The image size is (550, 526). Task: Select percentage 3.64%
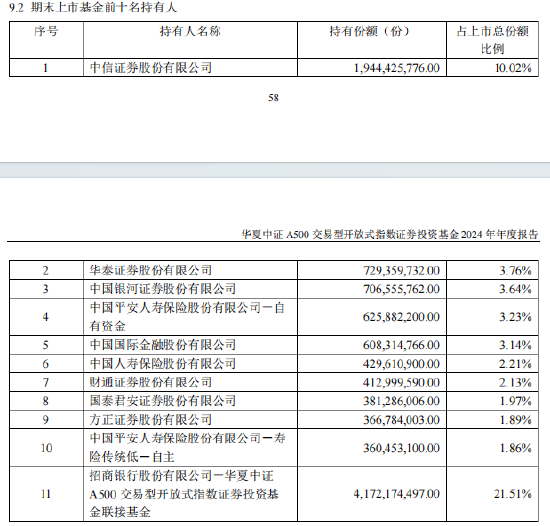516,289
